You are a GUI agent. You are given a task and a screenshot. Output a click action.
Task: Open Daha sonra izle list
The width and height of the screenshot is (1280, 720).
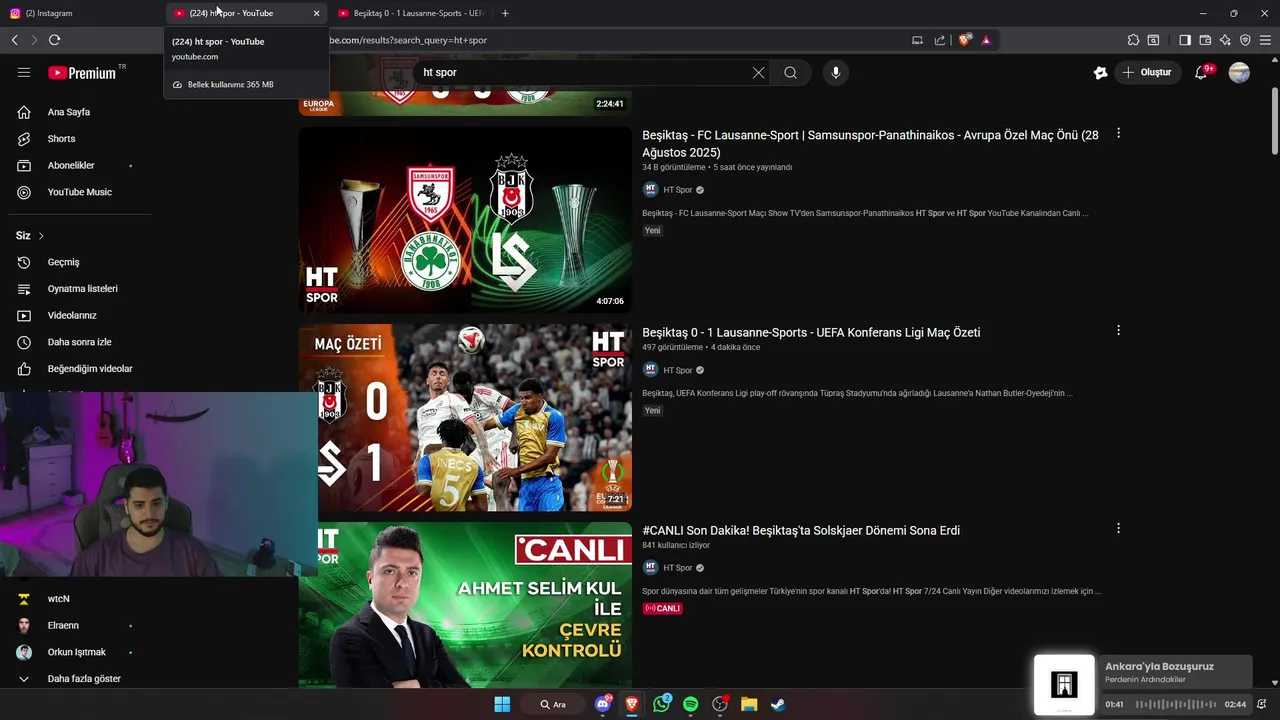(79, 342)
